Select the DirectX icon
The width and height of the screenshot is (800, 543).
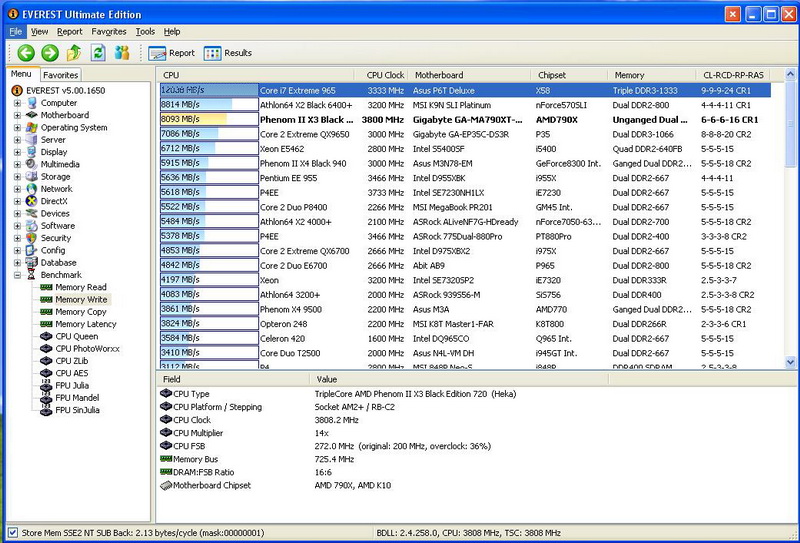[x=32, y=201]
